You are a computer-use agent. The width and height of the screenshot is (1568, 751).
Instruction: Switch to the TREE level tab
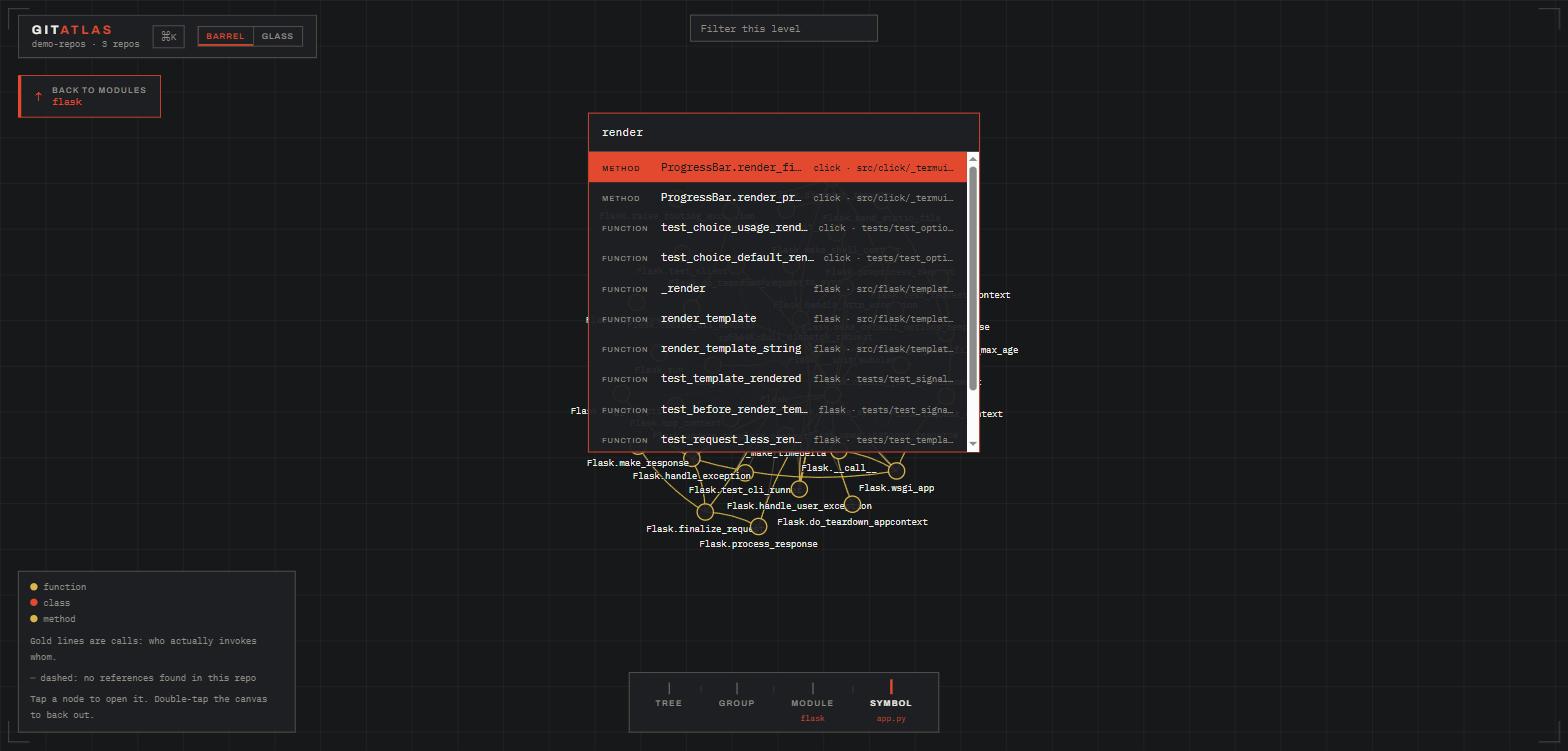668,696
